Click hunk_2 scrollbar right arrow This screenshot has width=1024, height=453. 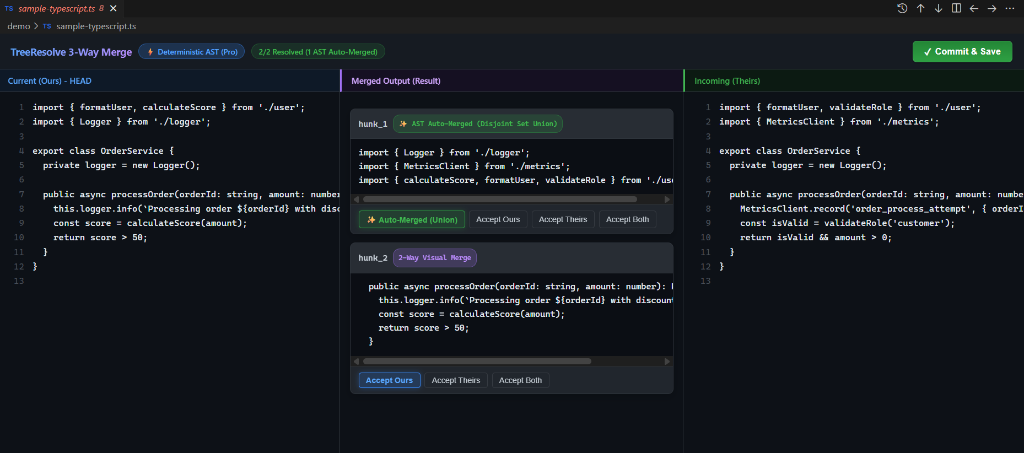click(667, 361)
